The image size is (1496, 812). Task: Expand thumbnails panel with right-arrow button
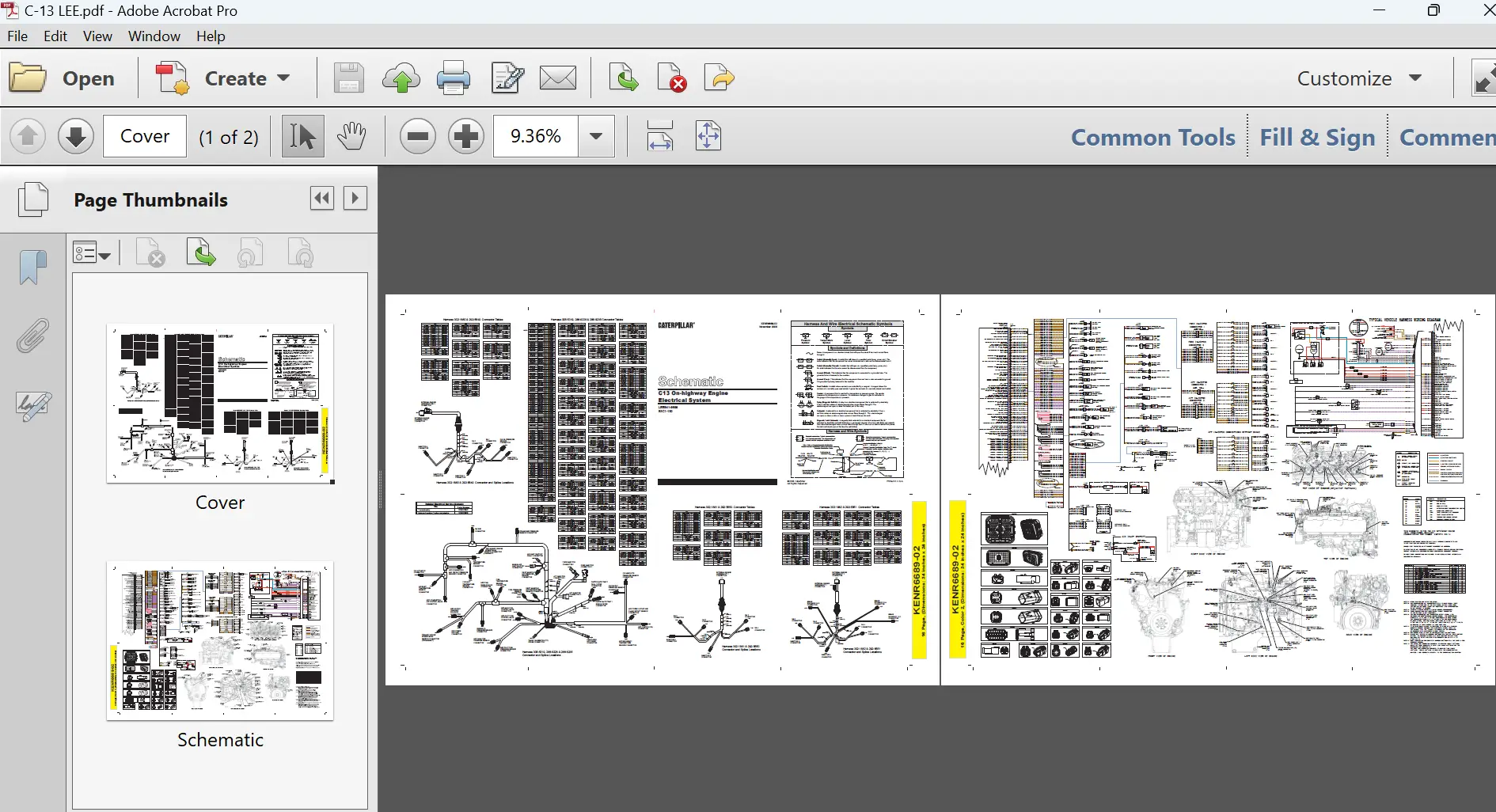tap(355, 198)
